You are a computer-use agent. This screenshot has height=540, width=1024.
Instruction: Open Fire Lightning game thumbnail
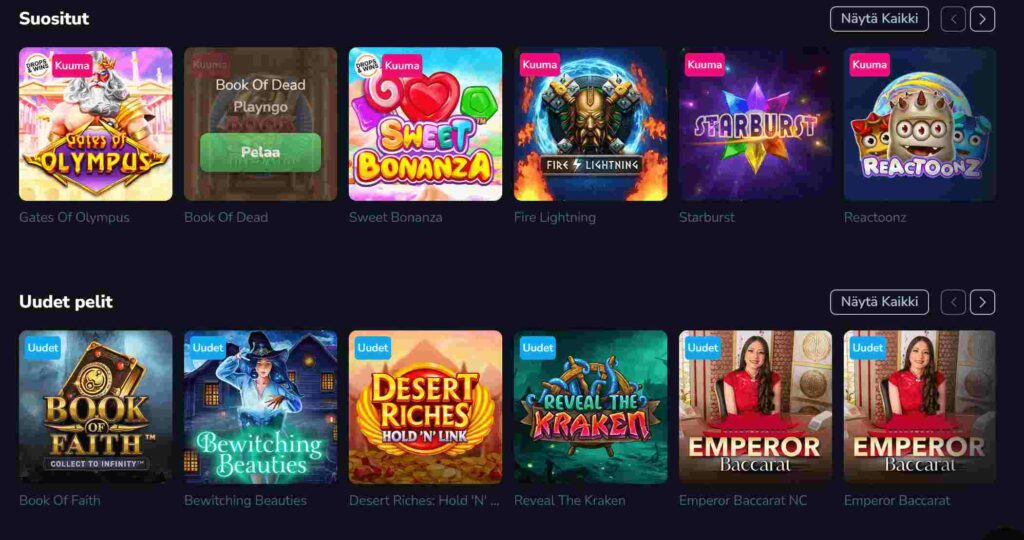pyautogui.click(x=590, y=124)
